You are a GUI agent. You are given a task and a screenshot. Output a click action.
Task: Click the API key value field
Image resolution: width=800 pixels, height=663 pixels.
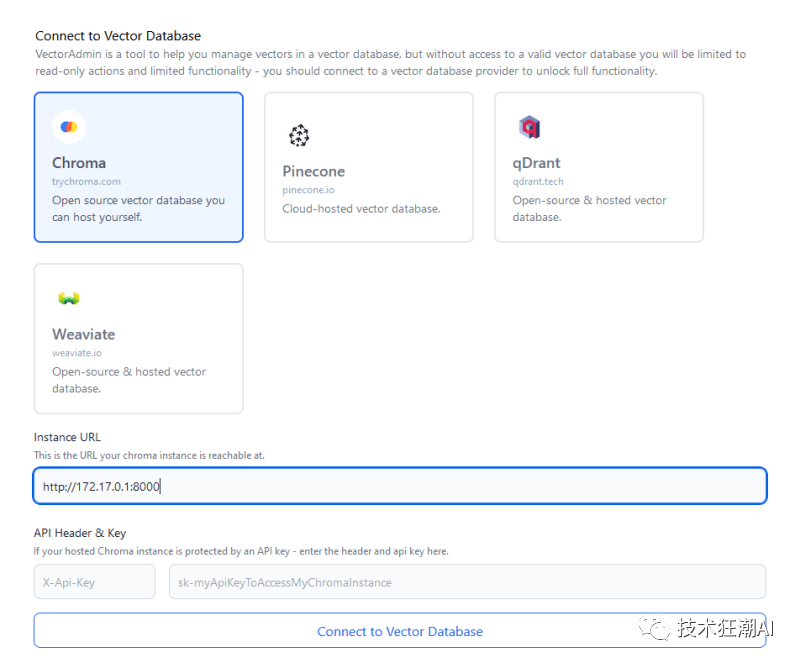click(467, 582)
